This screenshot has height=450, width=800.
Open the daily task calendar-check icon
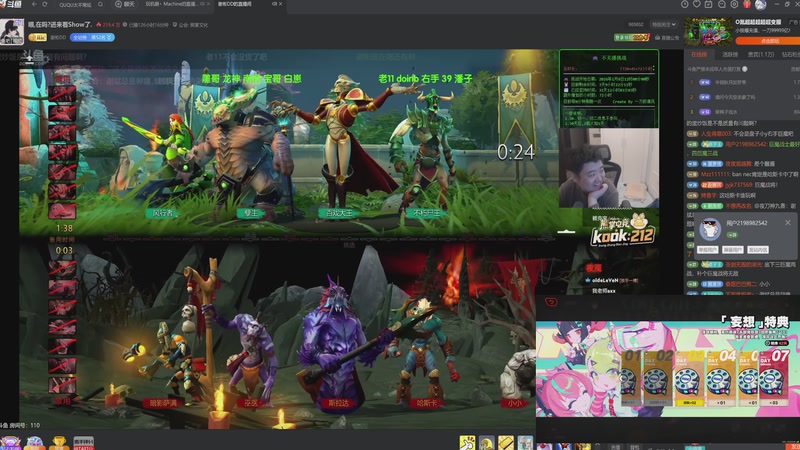pyautogui.click(x=709, y=4)
